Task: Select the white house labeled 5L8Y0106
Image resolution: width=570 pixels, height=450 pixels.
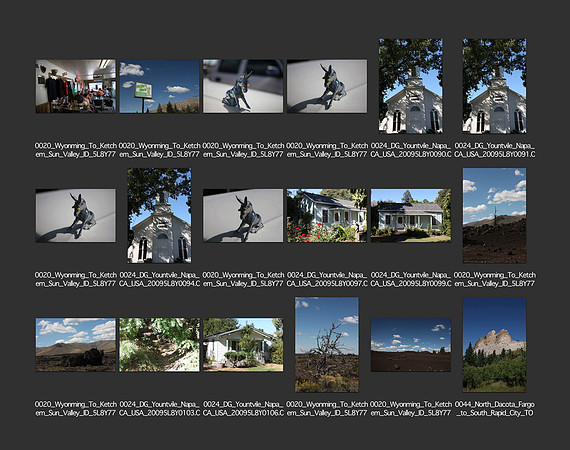Action: 243,345
